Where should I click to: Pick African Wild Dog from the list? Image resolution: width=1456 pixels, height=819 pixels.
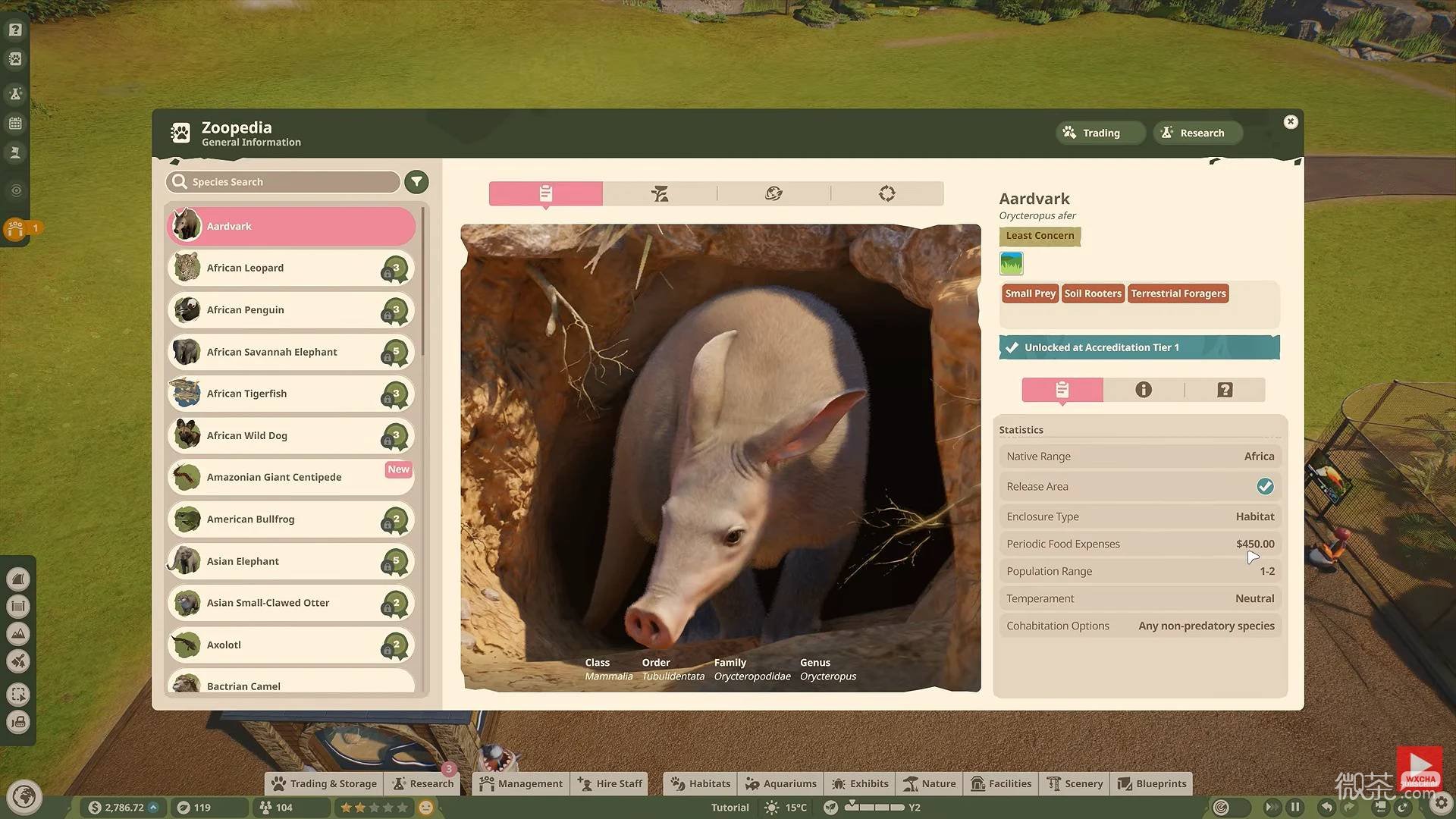coord(291,435)
